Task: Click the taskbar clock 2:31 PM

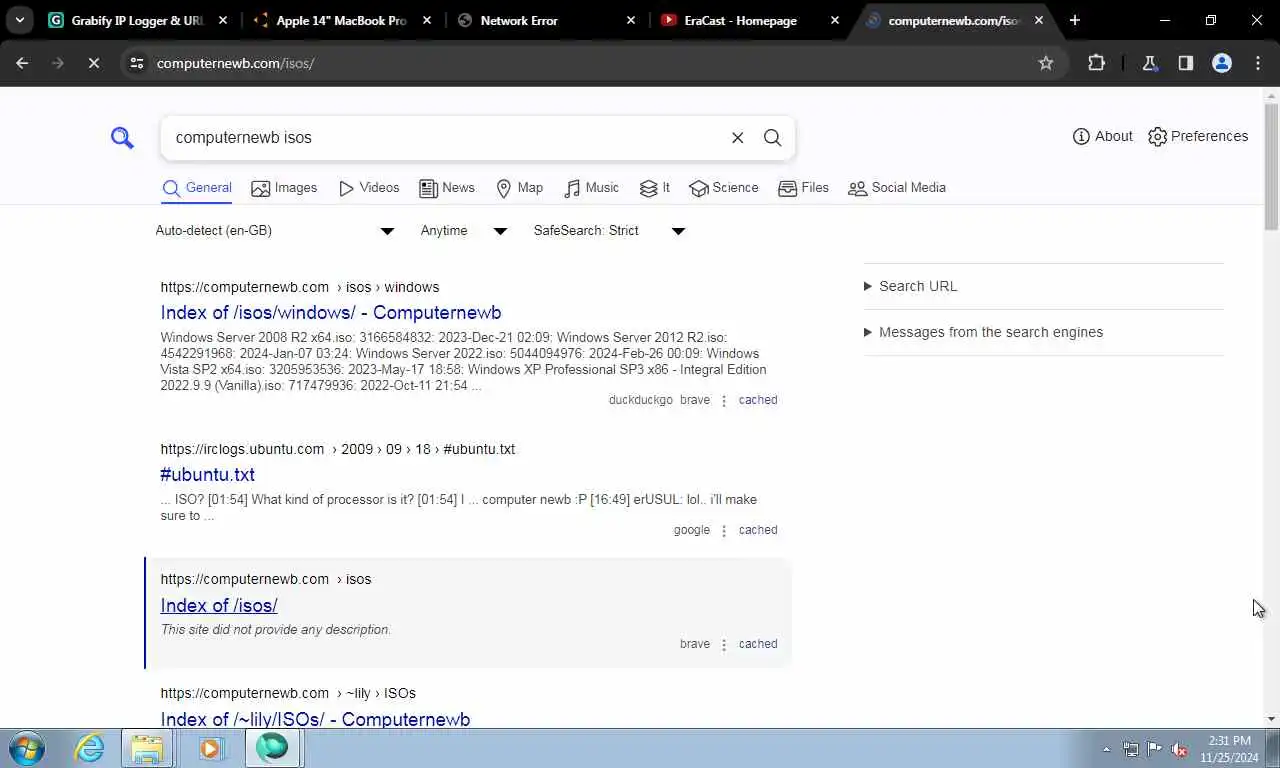Action: tap(1229, 749)
